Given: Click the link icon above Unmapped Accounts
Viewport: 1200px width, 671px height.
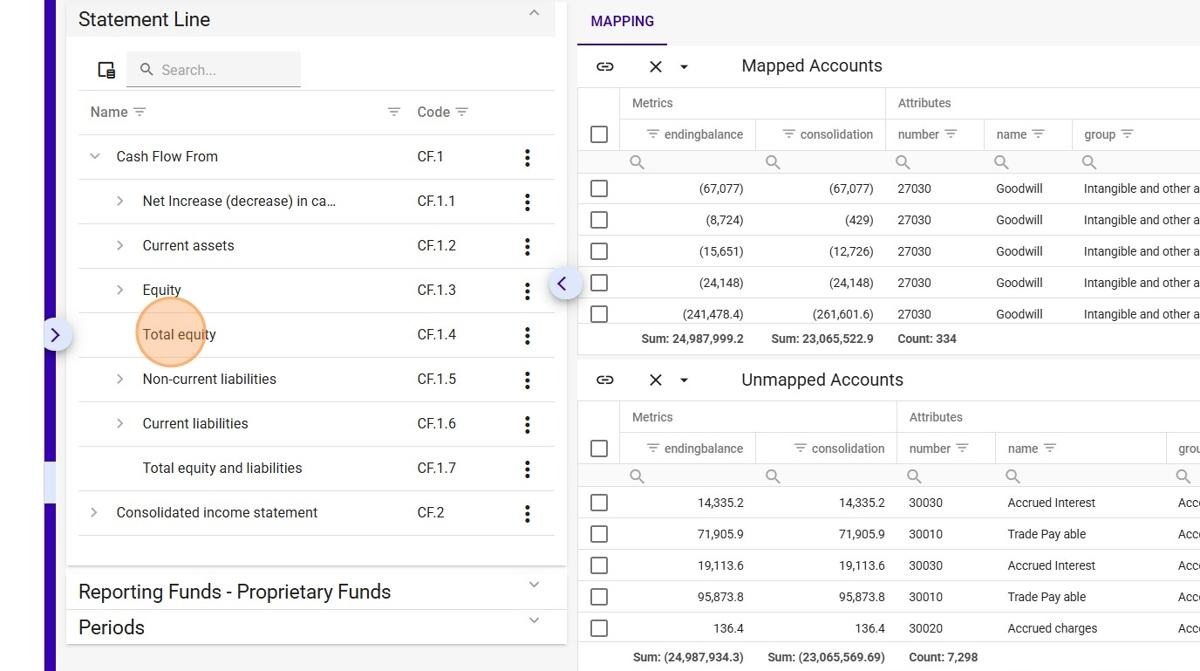Looking at the screenshot, I should [605, 380].
